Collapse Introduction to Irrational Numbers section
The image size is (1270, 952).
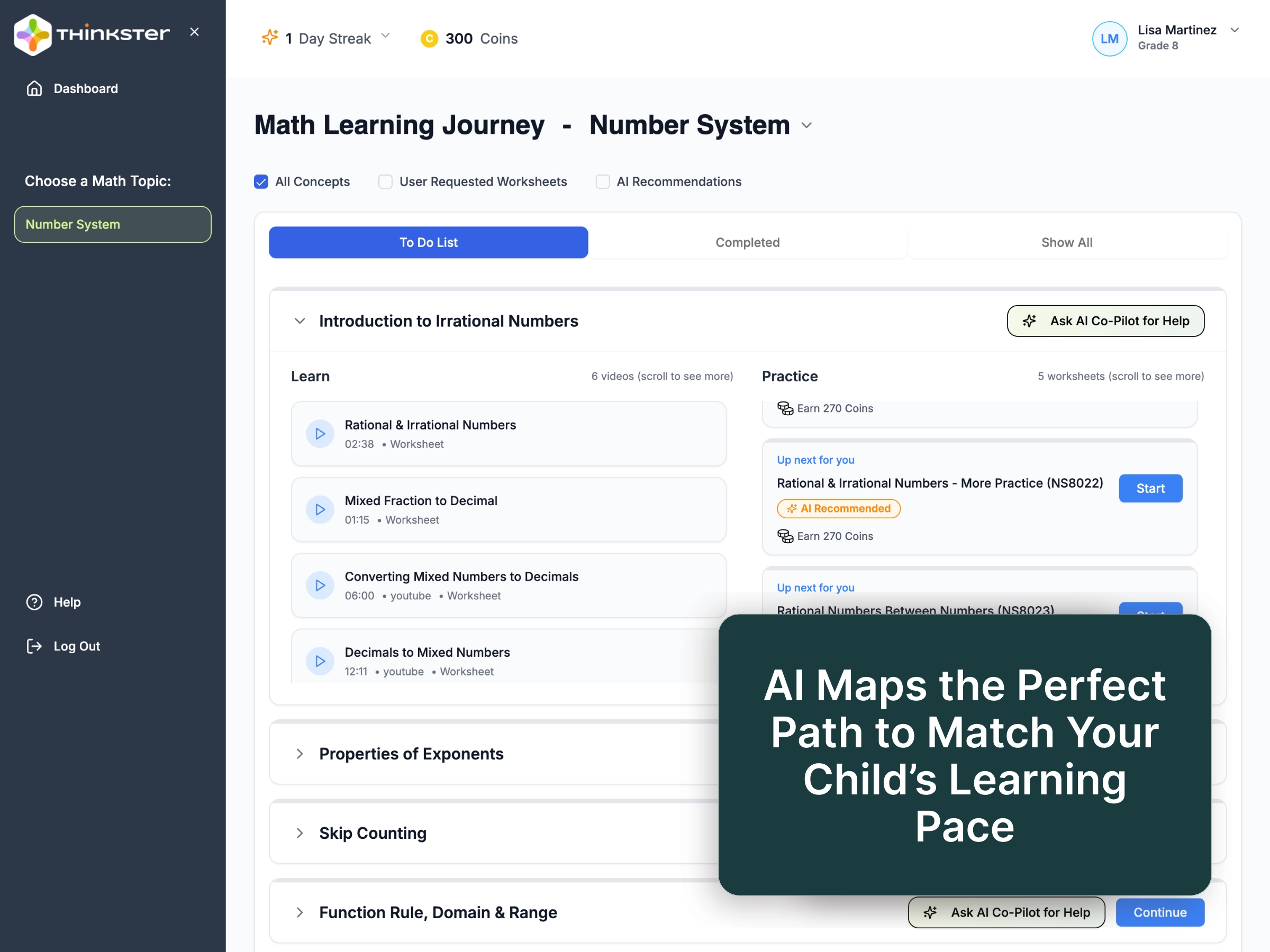pyautogui.click(x=300, y=321)
